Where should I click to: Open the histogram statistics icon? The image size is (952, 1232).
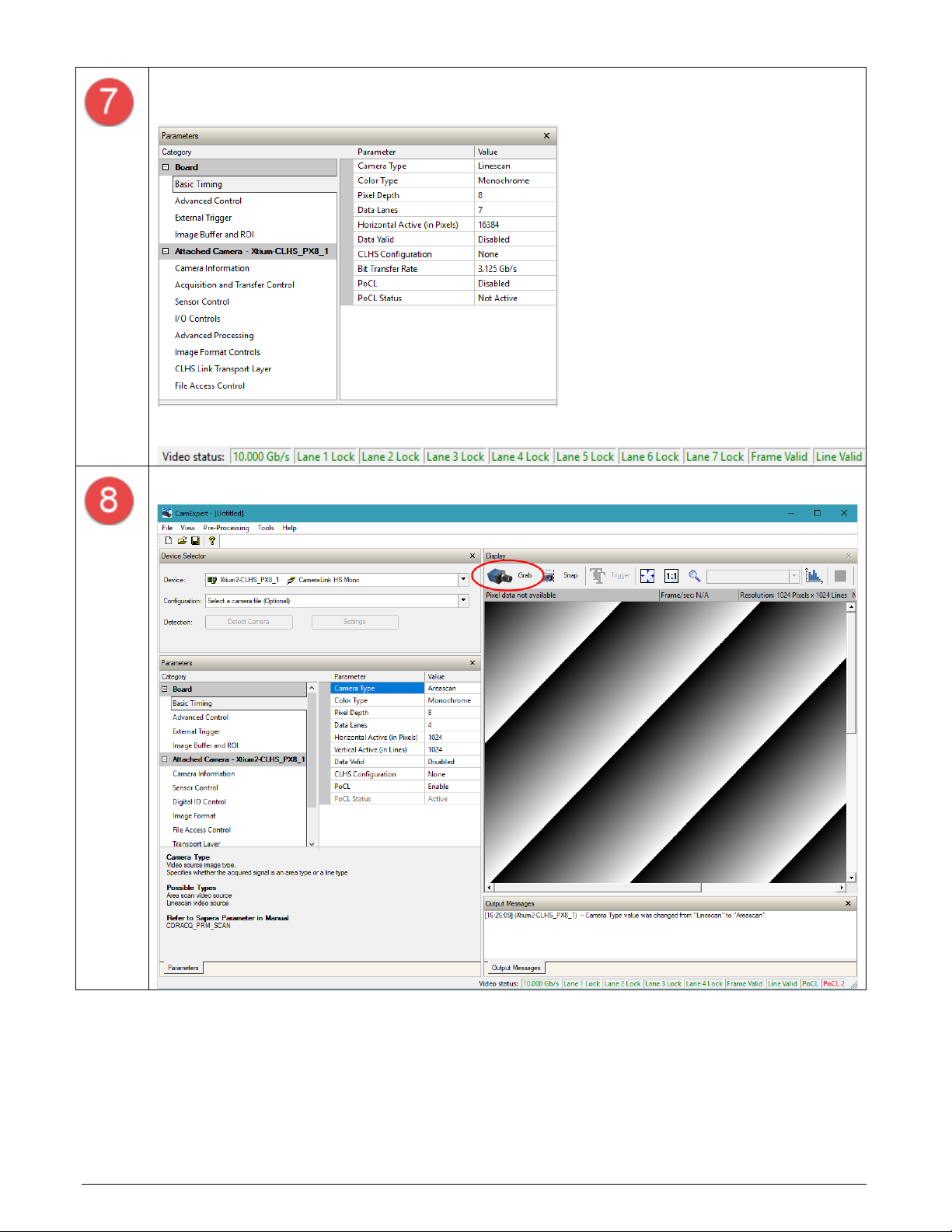coord(814,576)
